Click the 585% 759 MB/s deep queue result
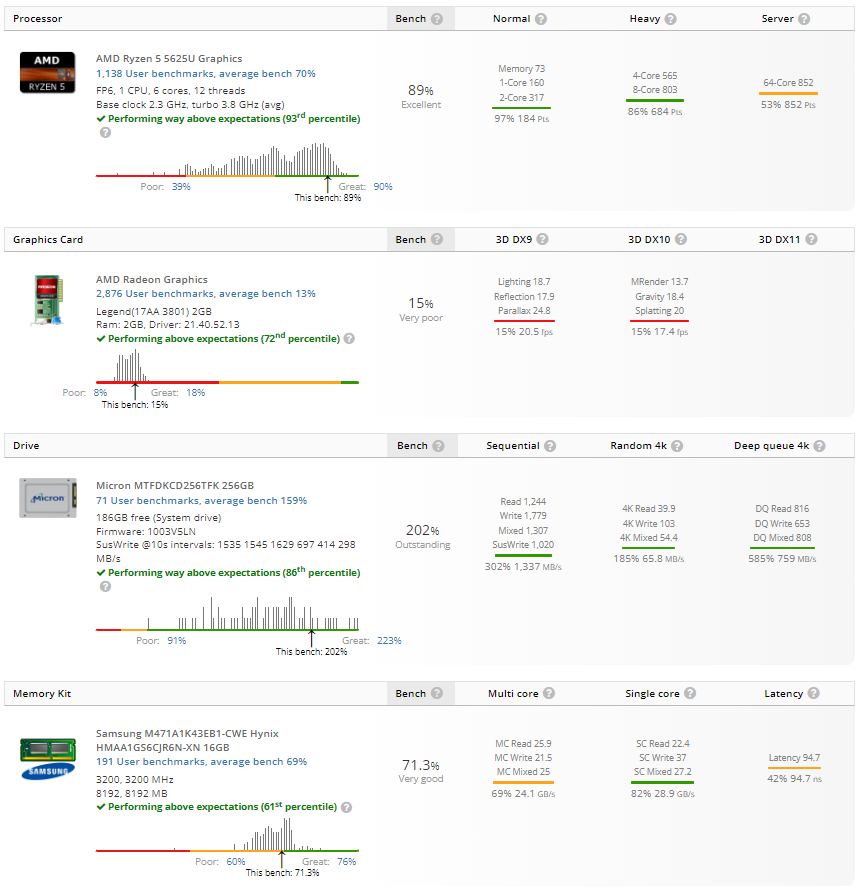This screenshot has width=865, height=891. click(782, 559)
